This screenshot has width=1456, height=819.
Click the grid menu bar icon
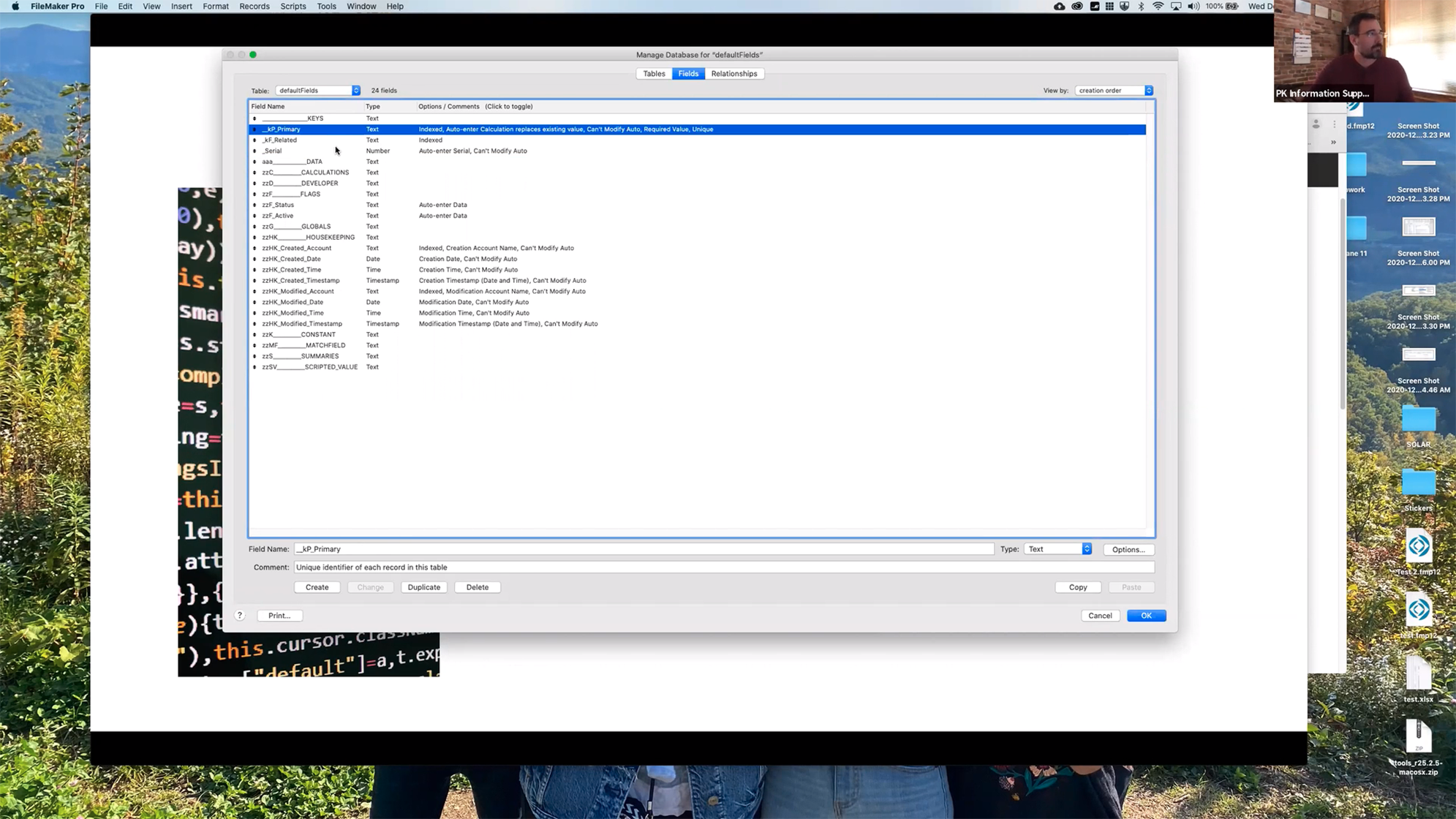click(x=1109, y=6)
